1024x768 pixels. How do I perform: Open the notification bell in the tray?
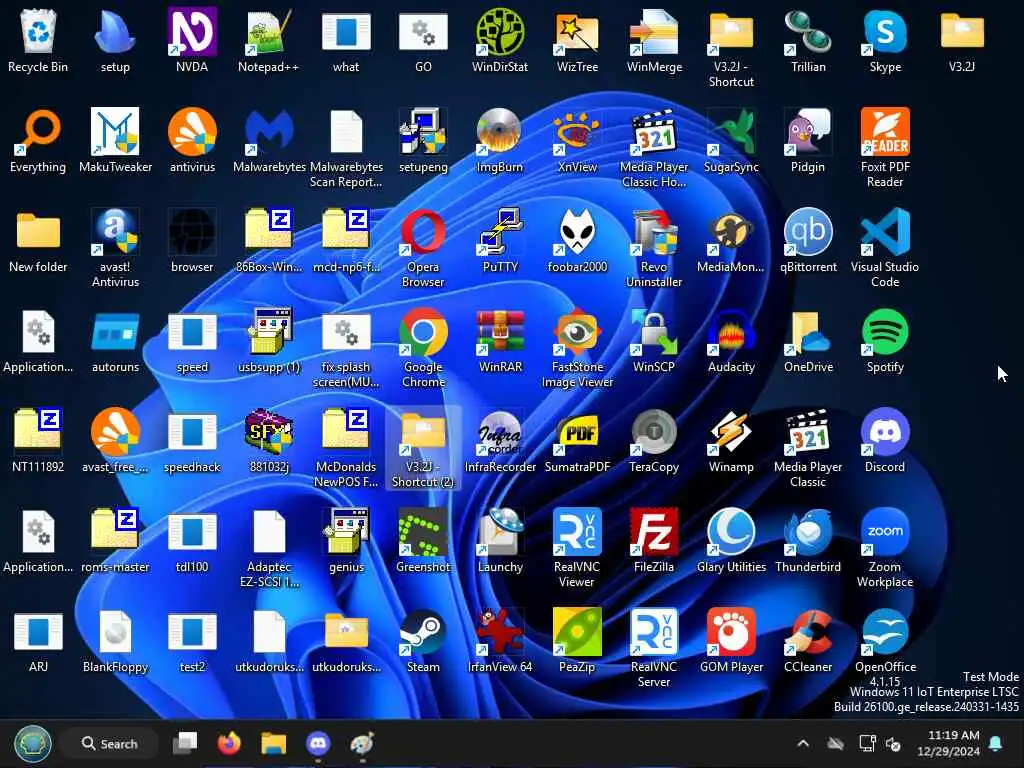coord(997,743)
